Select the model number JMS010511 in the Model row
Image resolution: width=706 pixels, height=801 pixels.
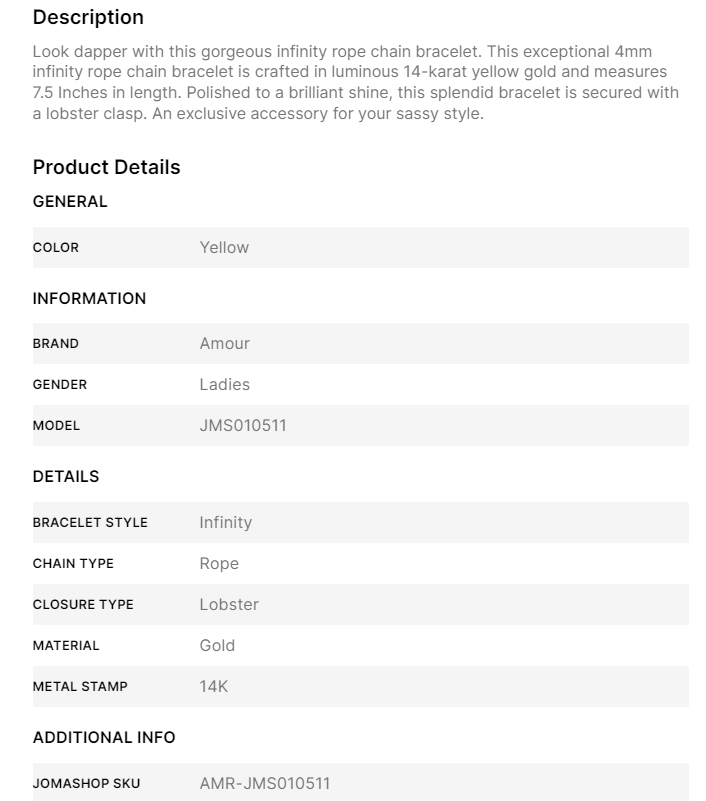[x=243, y=426]
